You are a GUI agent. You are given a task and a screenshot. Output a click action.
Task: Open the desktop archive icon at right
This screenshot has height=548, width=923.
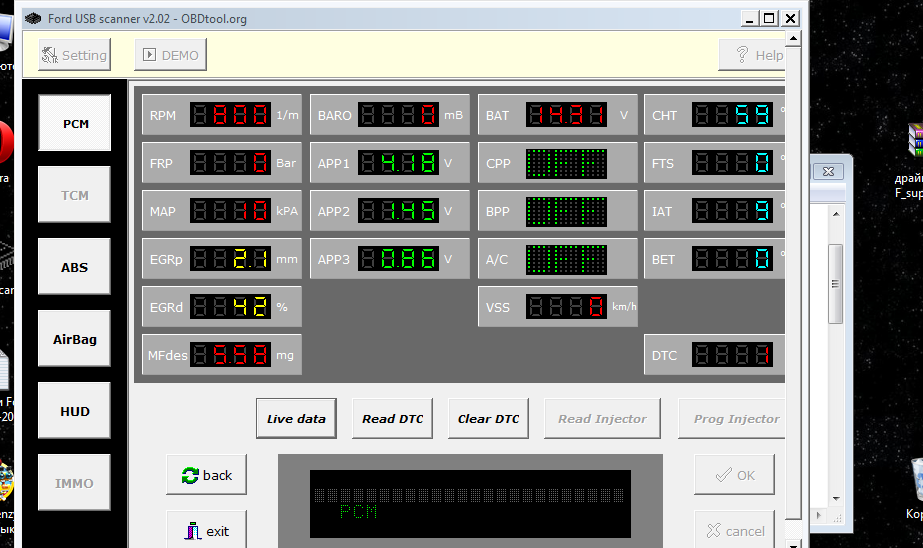tap(915, 140)
